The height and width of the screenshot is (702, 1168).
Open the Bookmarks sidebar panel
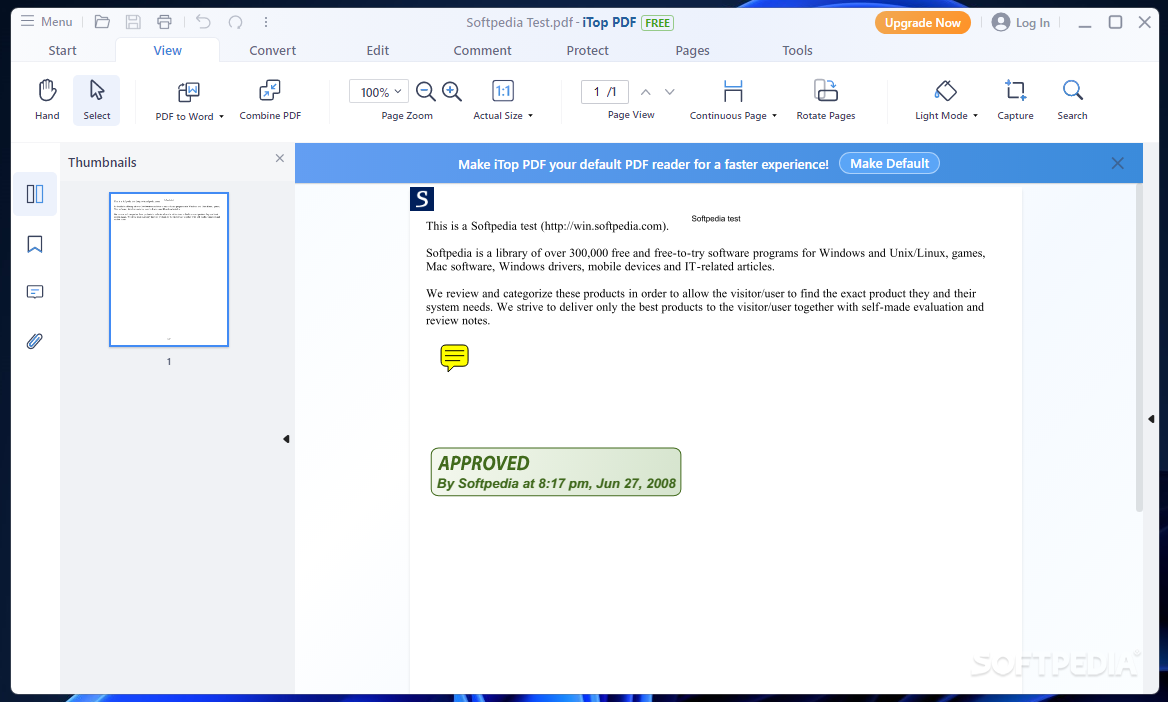coord(35,244)
